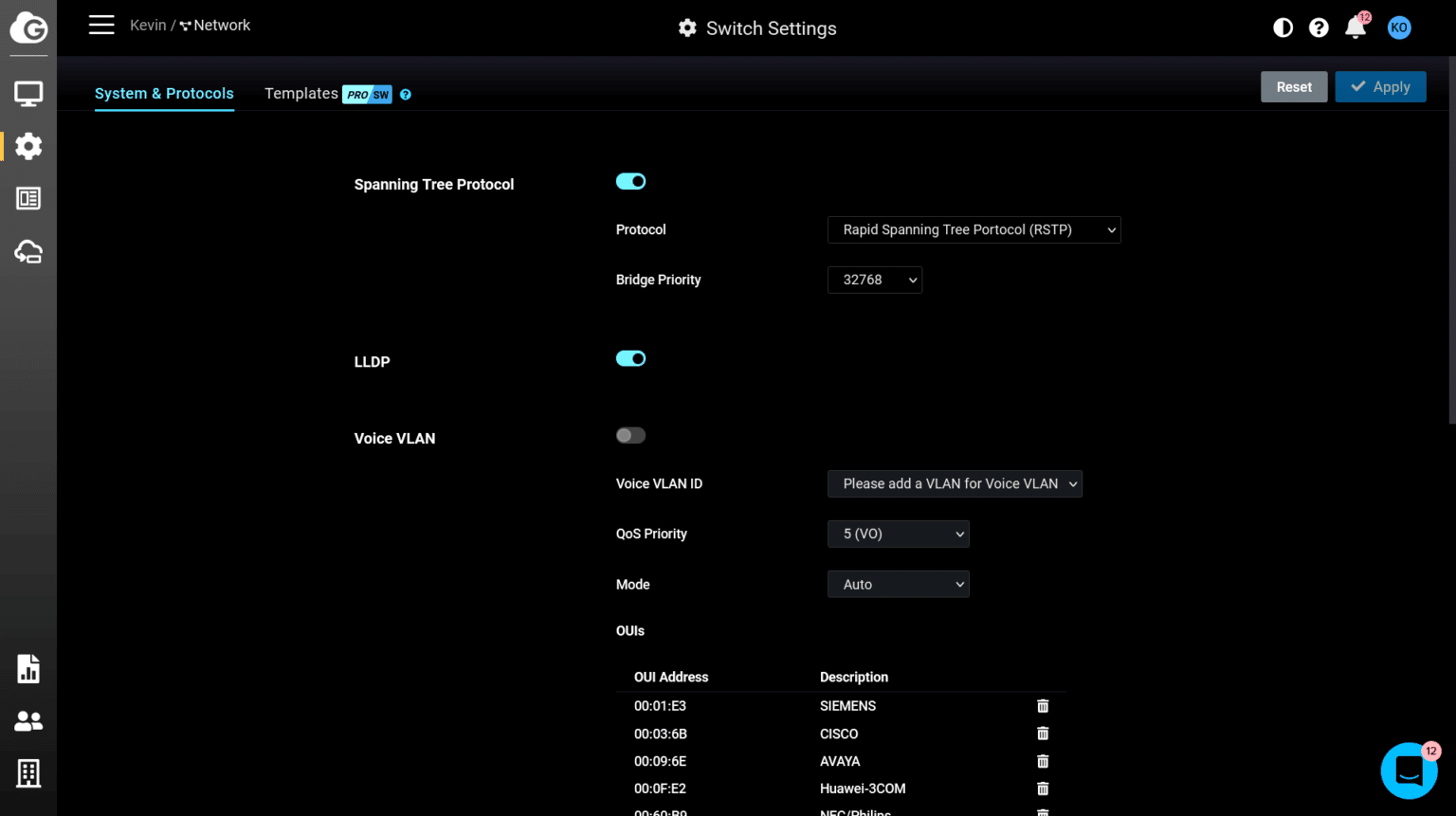The image size is (1456, 816).
Task: Click the Switch Settings gear icon in header
Action: tap(687, 28)
